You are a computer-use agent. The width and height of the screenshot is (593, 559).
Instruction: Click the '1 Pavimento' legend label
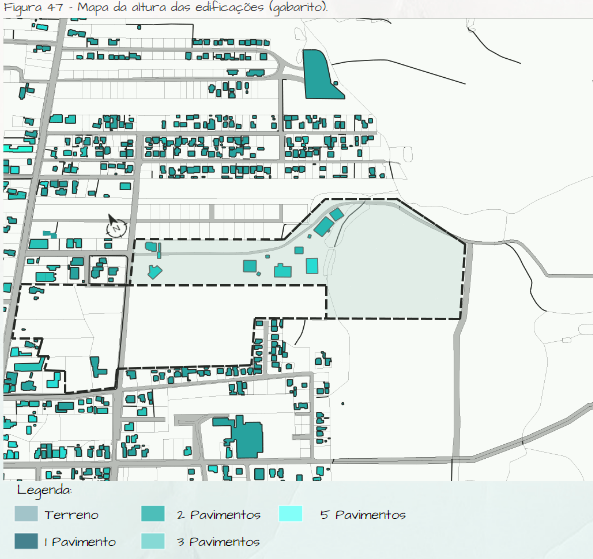tap(80, 542)
